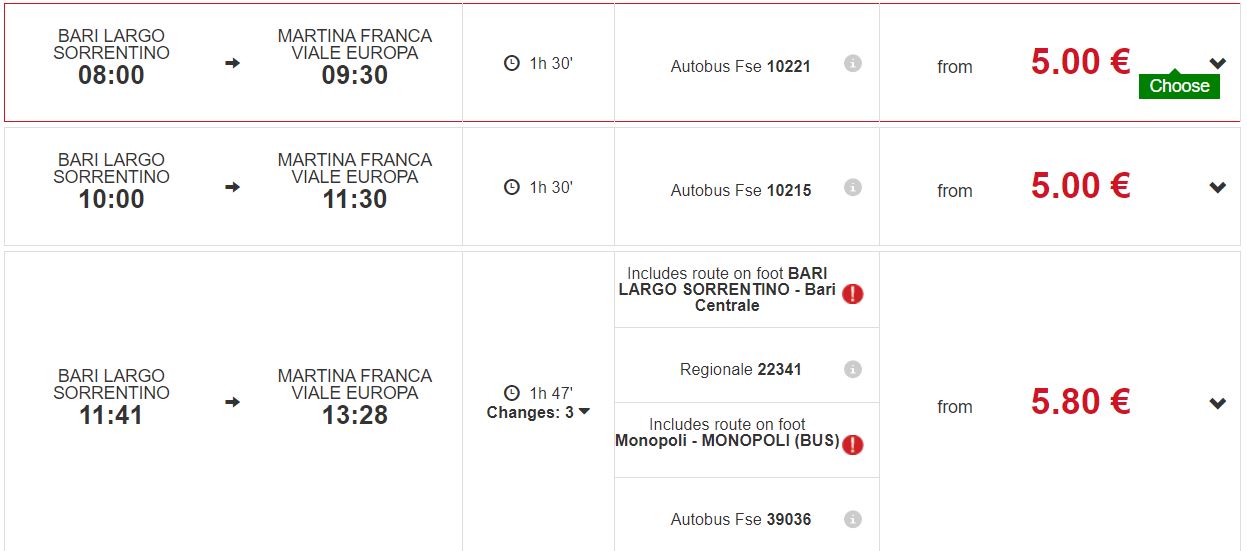Click the Regionale 22341 train segment
Viewport: 1247px width, 551px height.
[x=740, y=370]
